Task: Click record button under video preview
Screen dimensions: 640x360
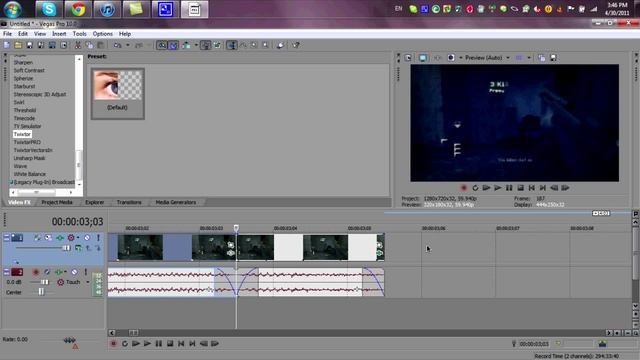Action: point(464,188)
